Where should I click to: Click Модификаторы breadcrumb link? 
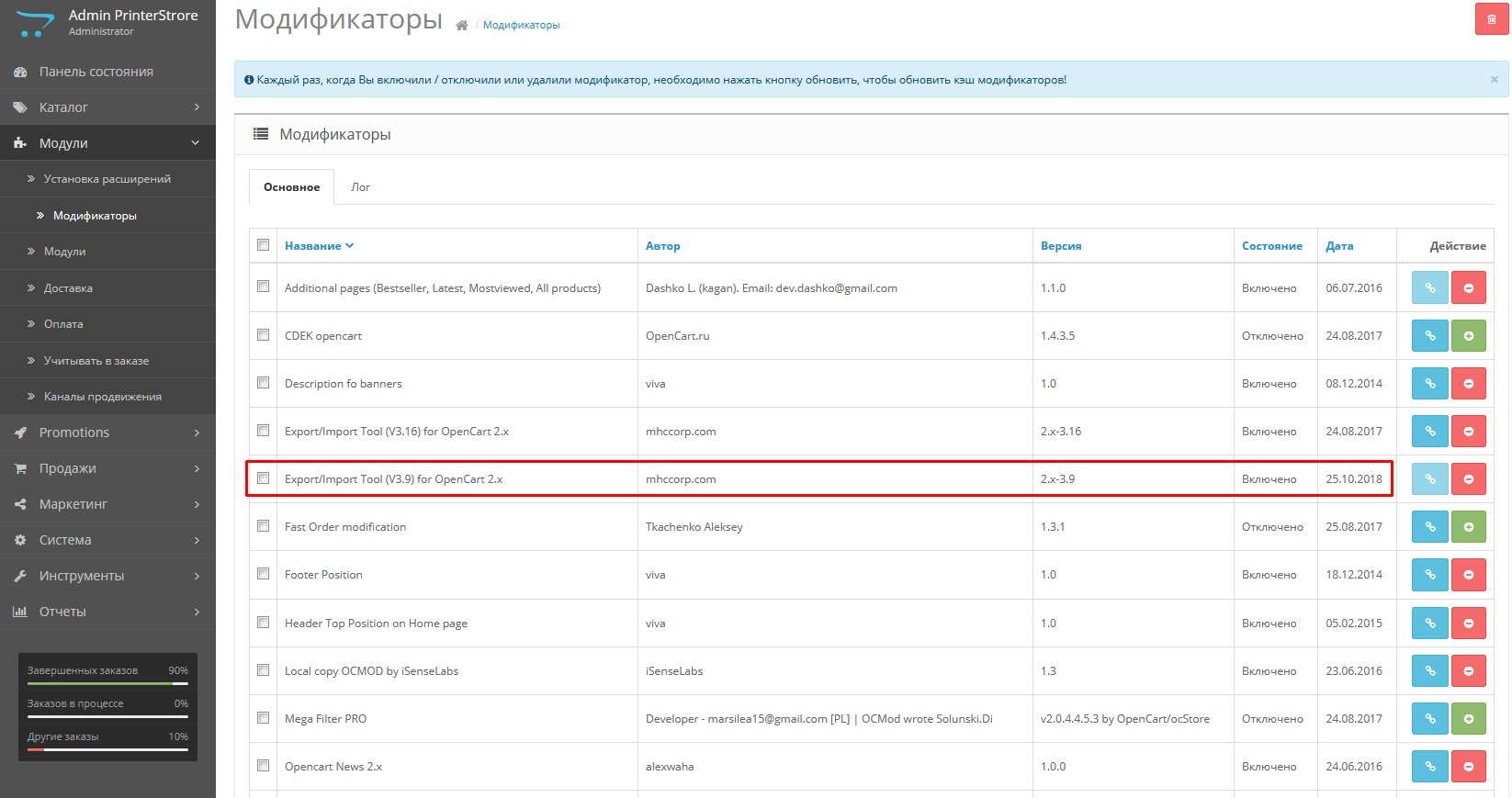pos(521,25)
